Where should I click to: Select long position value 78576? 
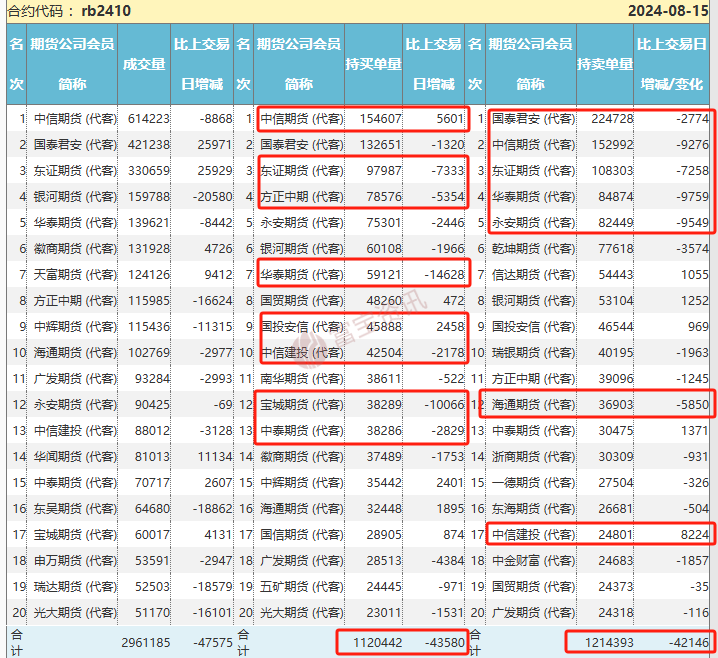(384, 197)
